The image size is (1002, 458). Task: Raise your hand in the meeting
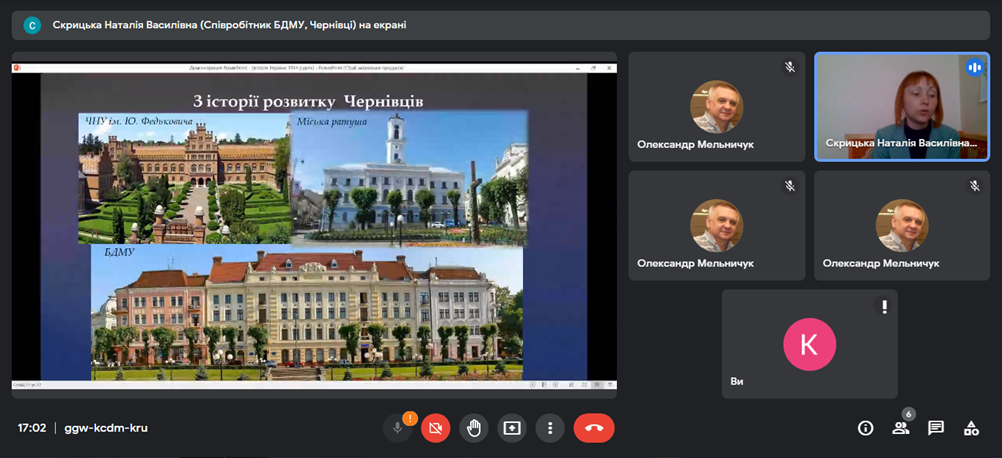474,428
